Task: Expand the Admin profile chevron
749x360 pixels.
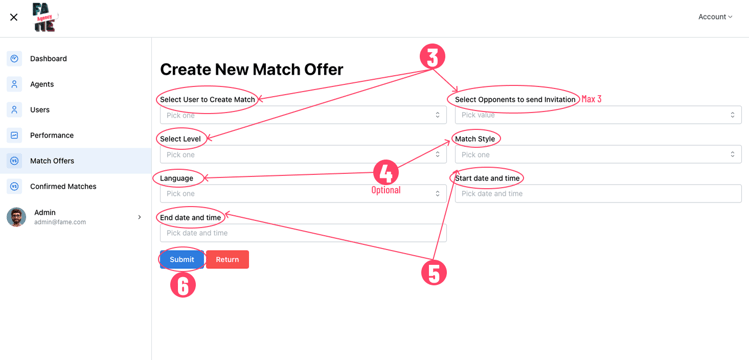Action: 139,217
